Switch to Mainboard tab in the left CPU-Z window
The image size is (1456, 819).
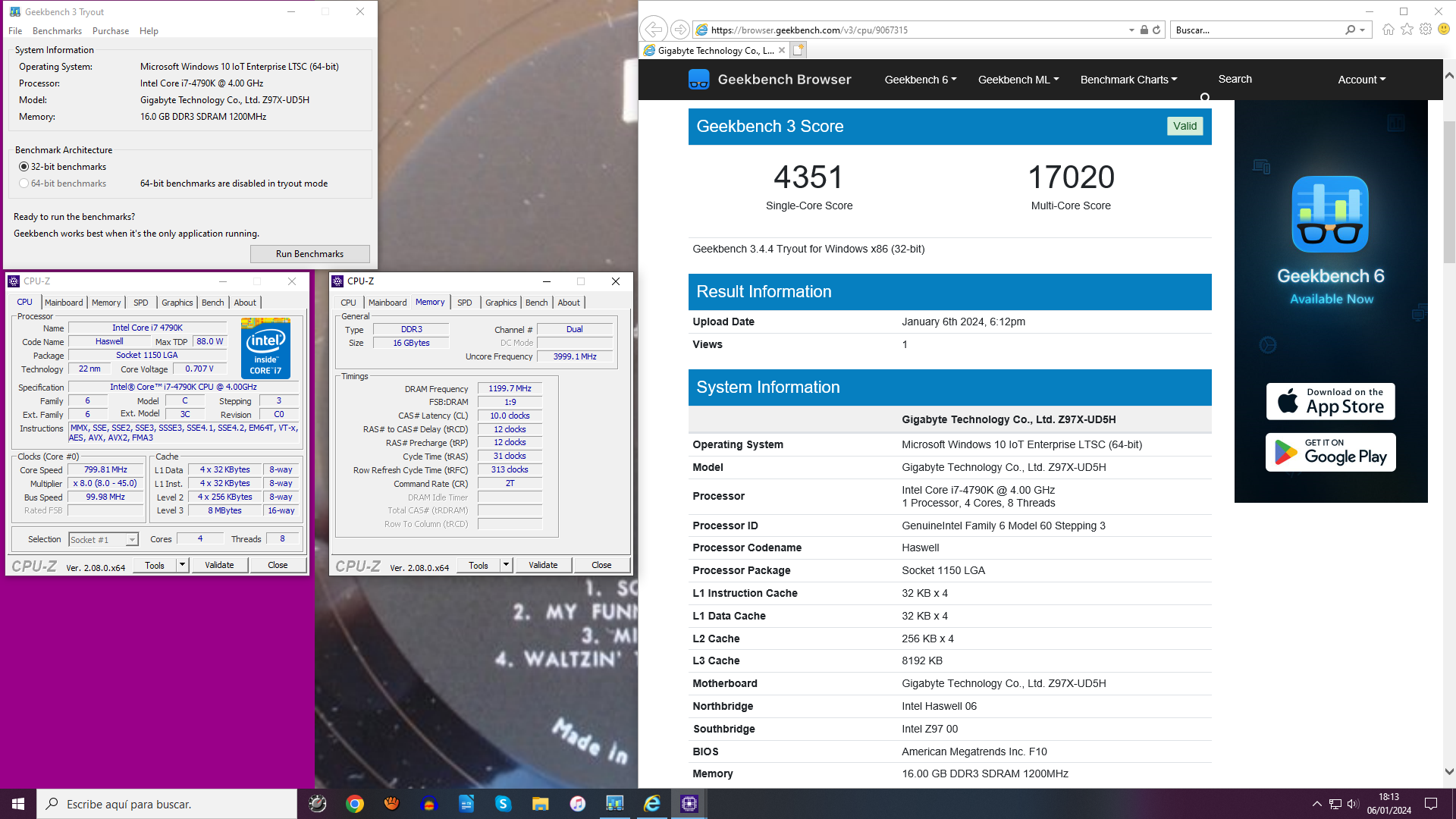click(x=64, y=303)
